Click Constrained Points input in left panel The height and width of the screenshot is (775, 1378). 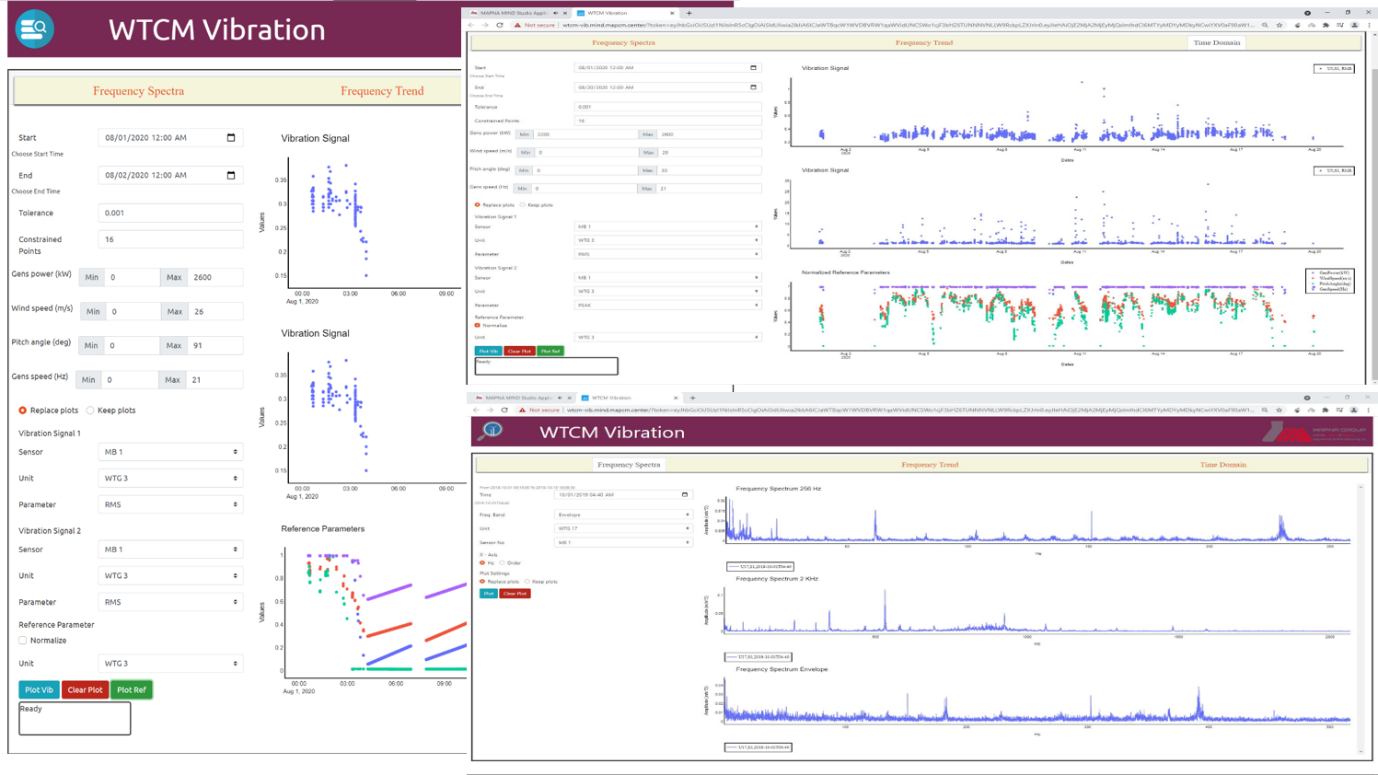[171, 239]
